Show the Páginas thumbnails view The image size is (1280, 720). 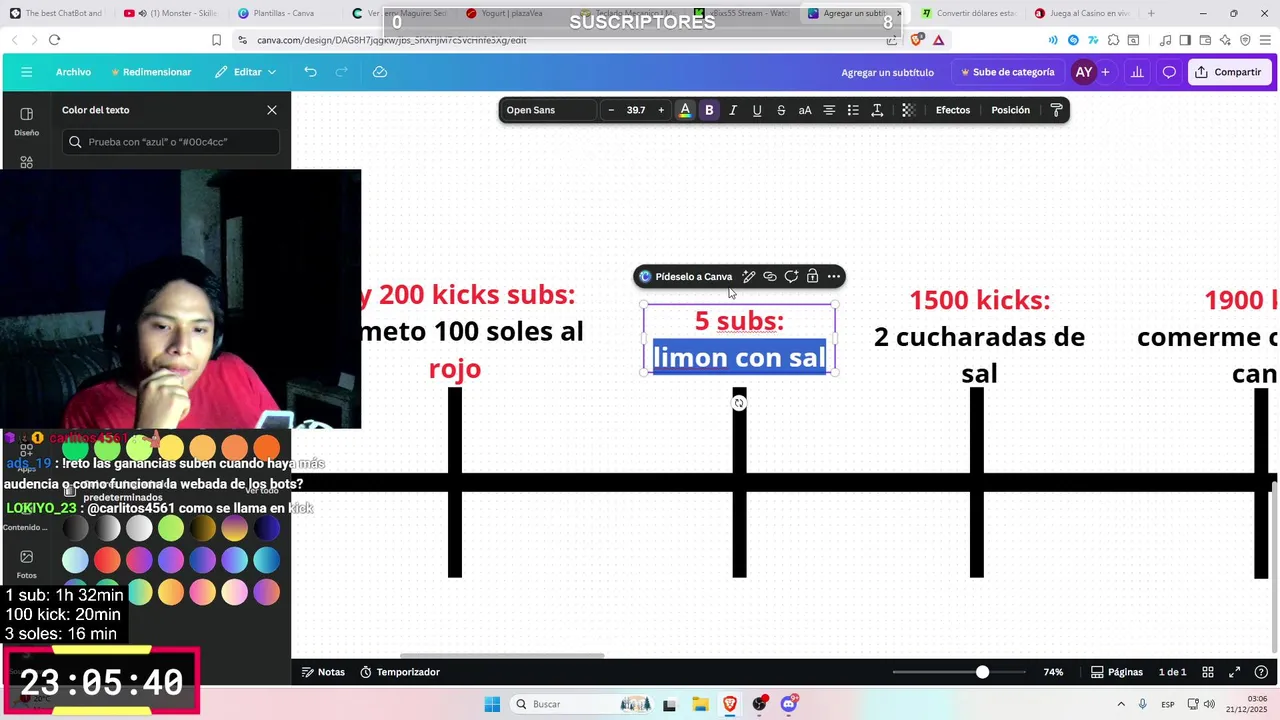[x=1116, y=672]
